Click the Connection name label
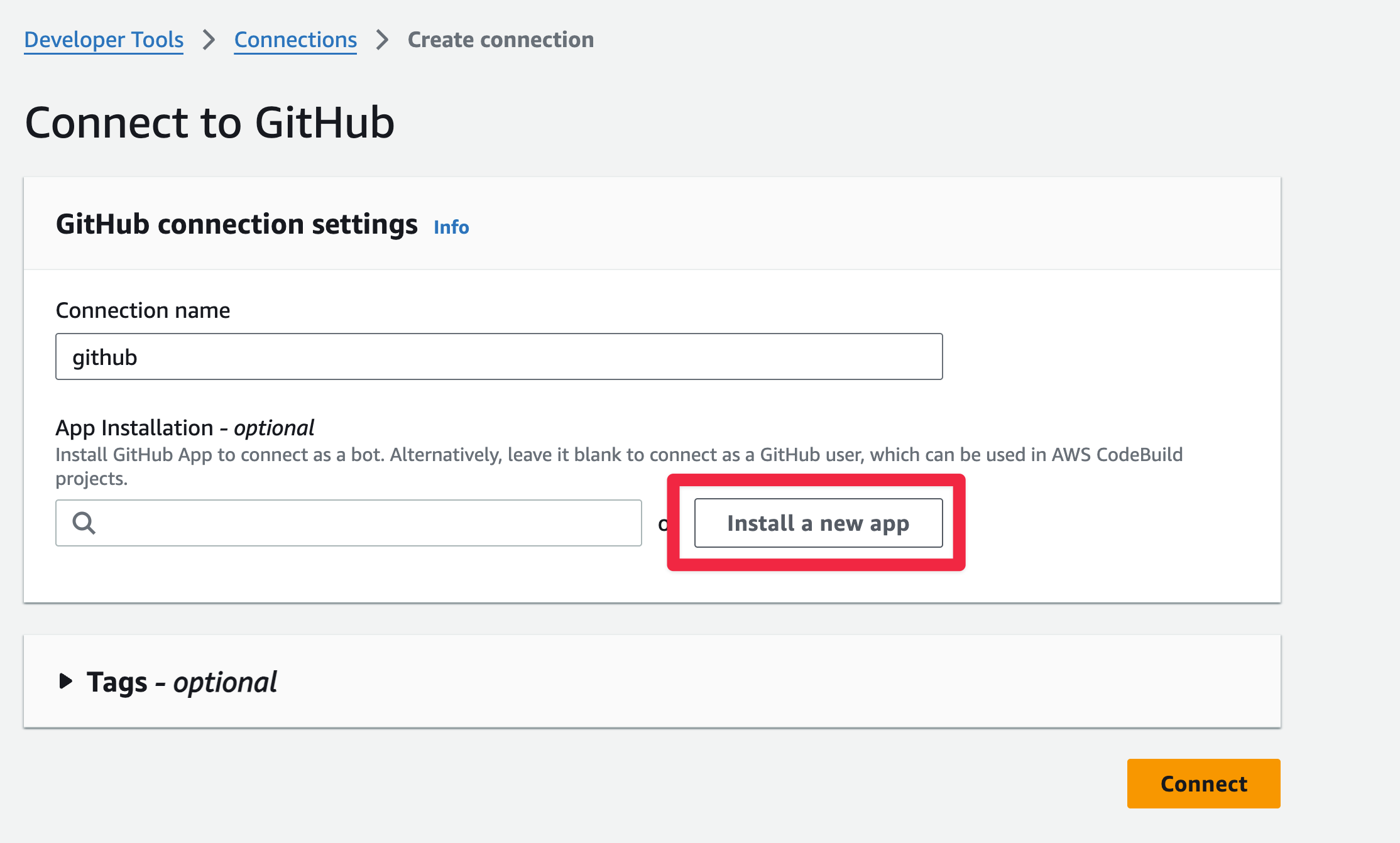This screenshot has height=843, width=1400. tap(143, 310)
